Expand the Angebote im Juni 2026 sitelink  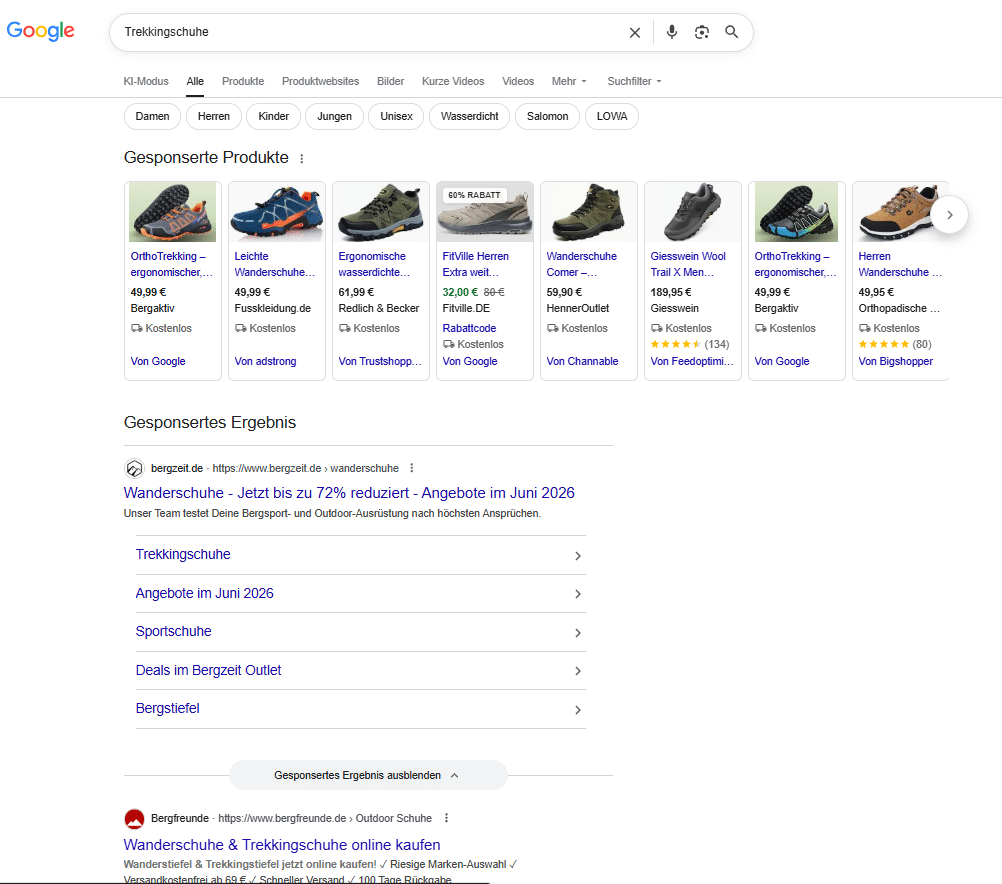tap(360, 594)
